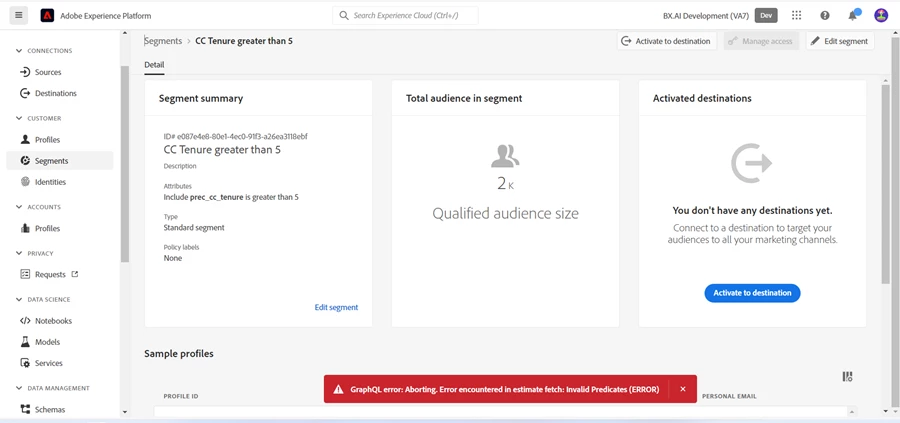Click the large destination arrow icon
Image resolution: width=900 pixels, height=423 pixels.
pos(751,164)
